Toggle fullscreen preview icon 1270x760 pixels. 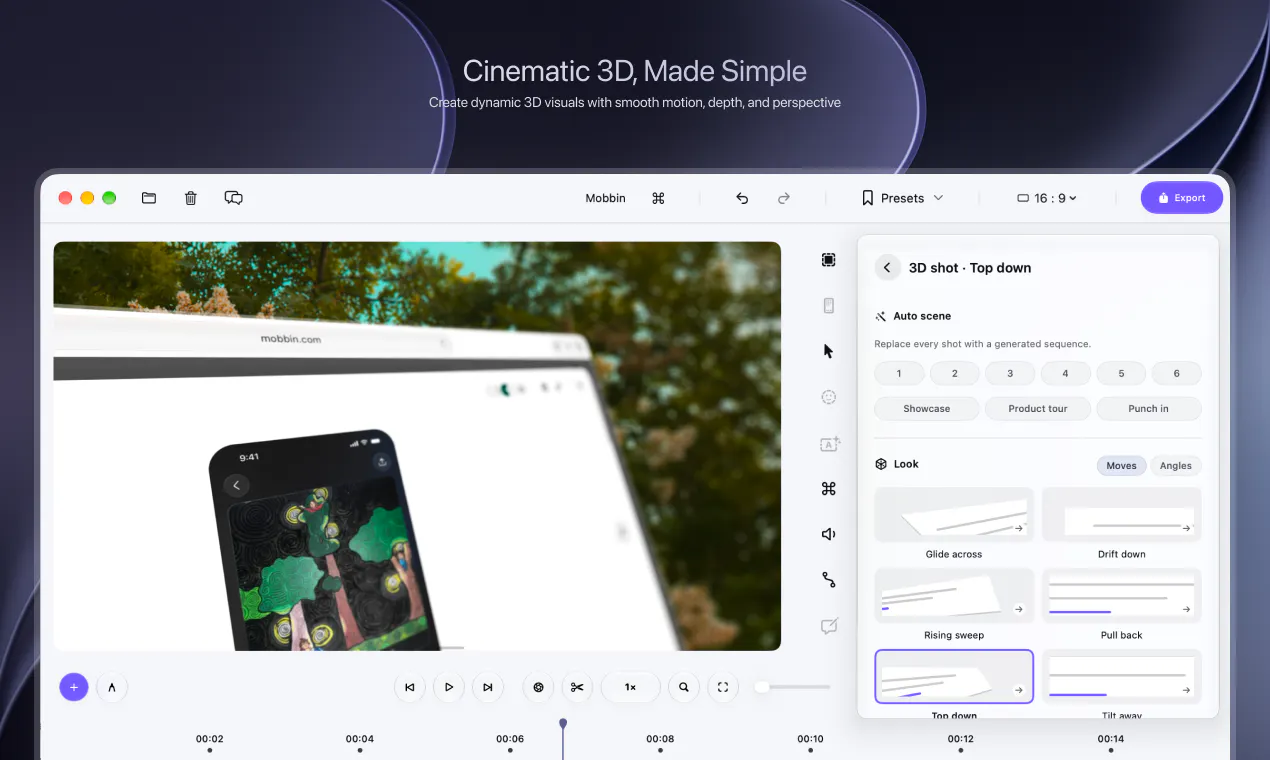[722, 687]
